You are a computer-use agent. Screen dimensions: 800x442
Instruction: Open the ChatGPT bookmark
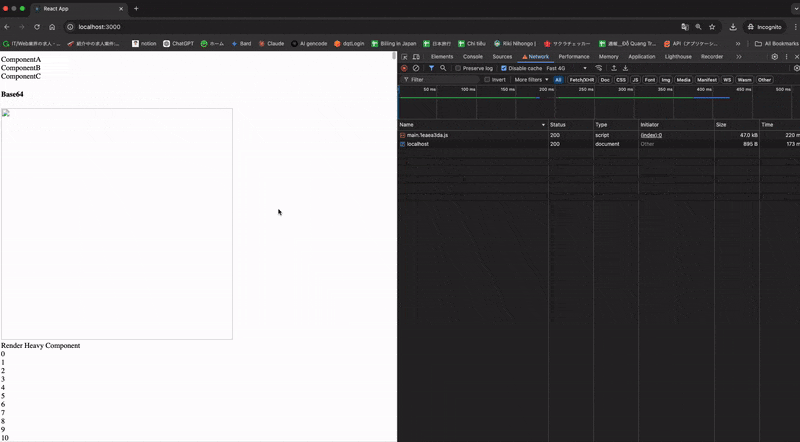click(179, 44)
